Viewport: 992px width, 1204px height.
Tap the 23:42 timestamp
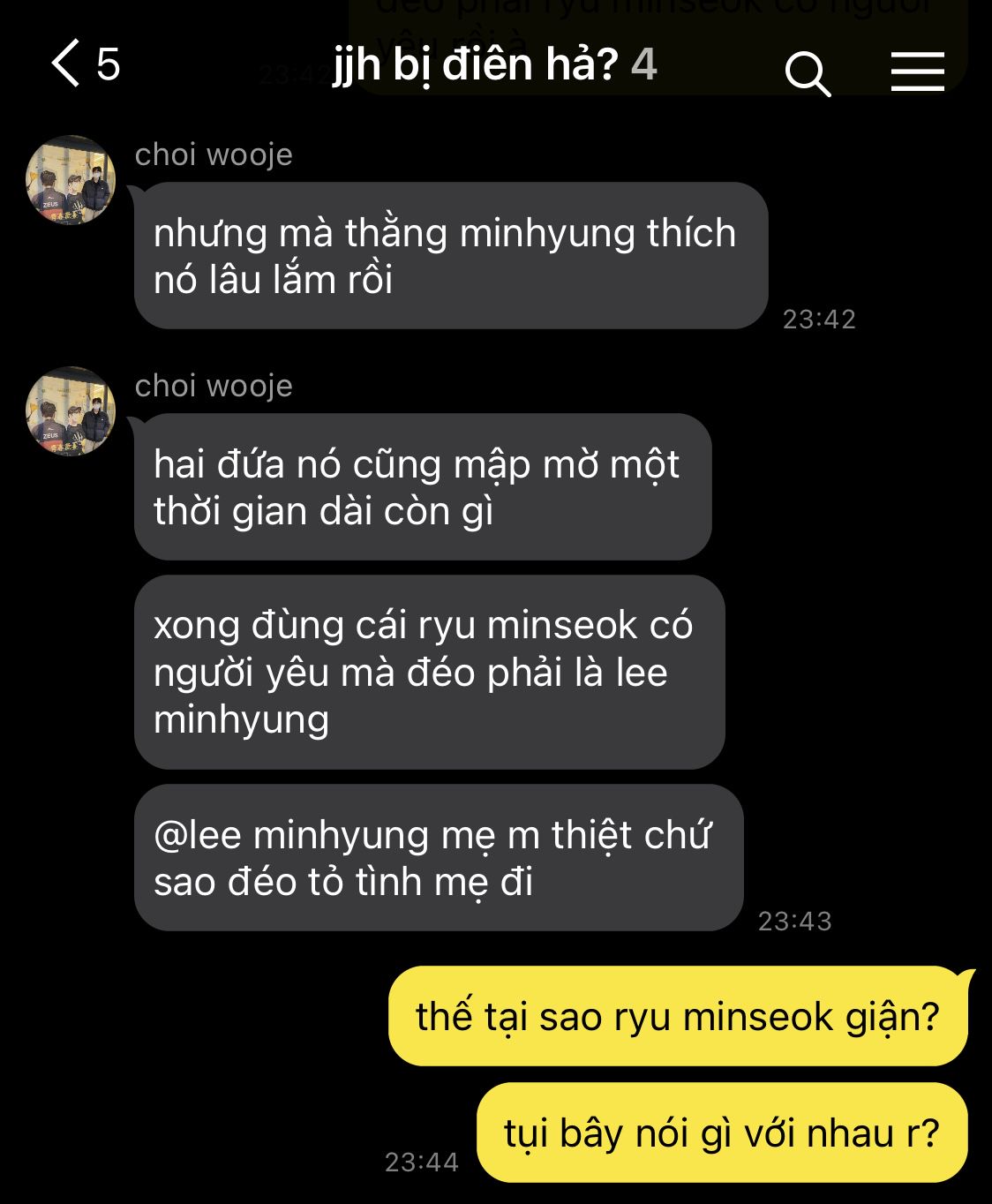(x=819, y=319)
